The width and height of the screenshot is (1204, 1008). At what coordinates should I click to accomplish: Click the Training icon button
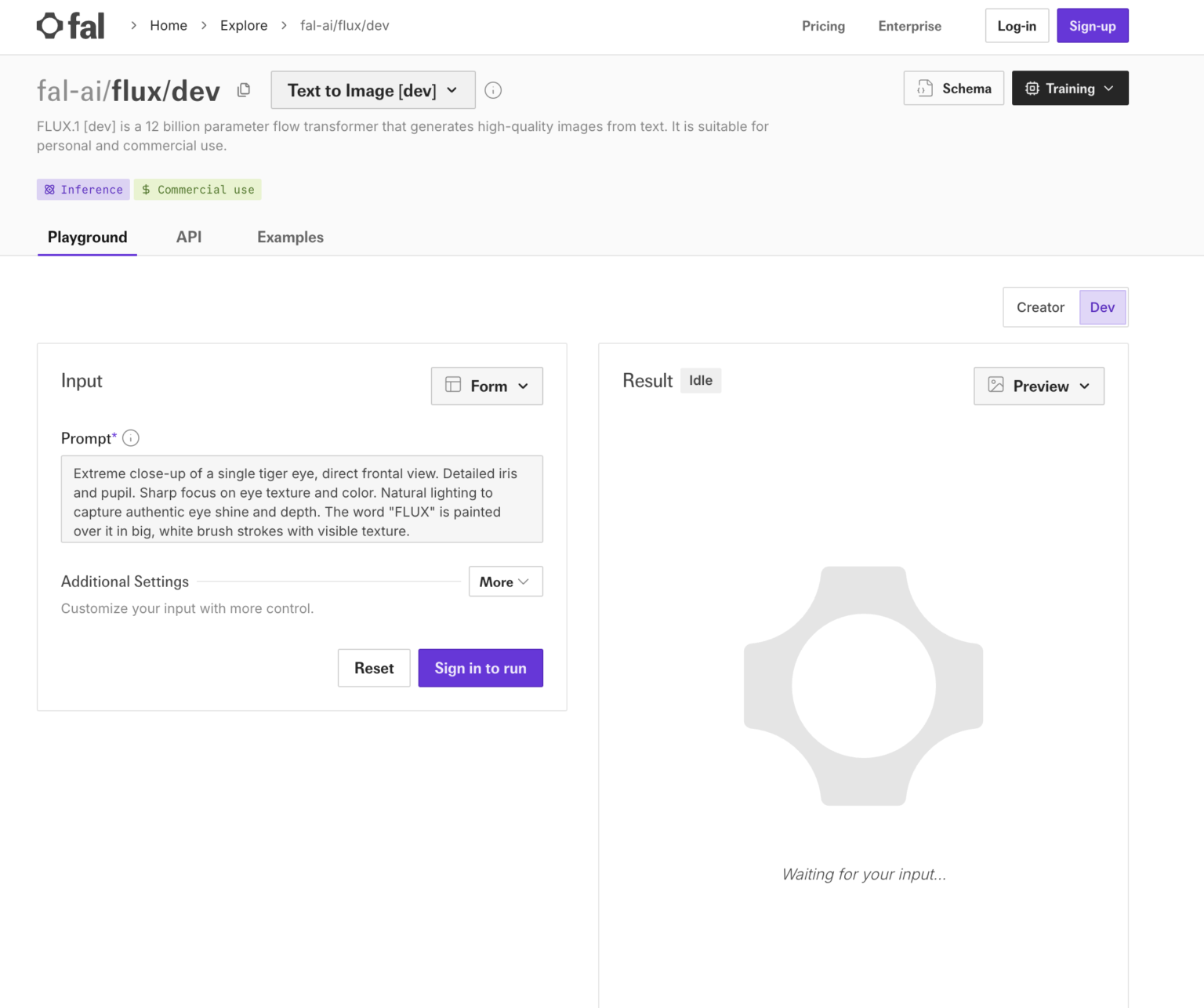(1032, 88)
